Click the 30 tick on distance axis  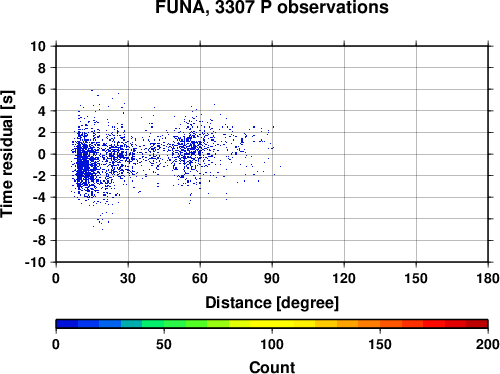point(128,278)
